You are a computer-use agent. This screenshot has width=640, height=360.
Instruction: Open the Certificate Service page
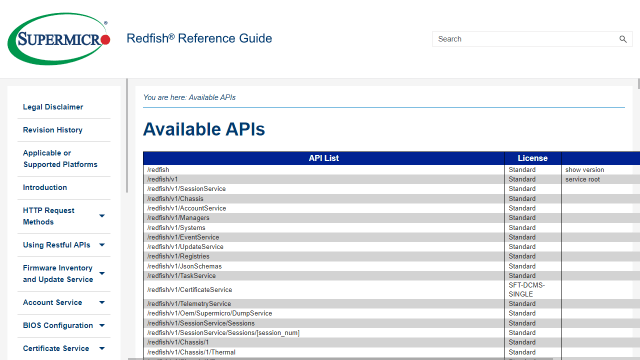pos(56,348)
